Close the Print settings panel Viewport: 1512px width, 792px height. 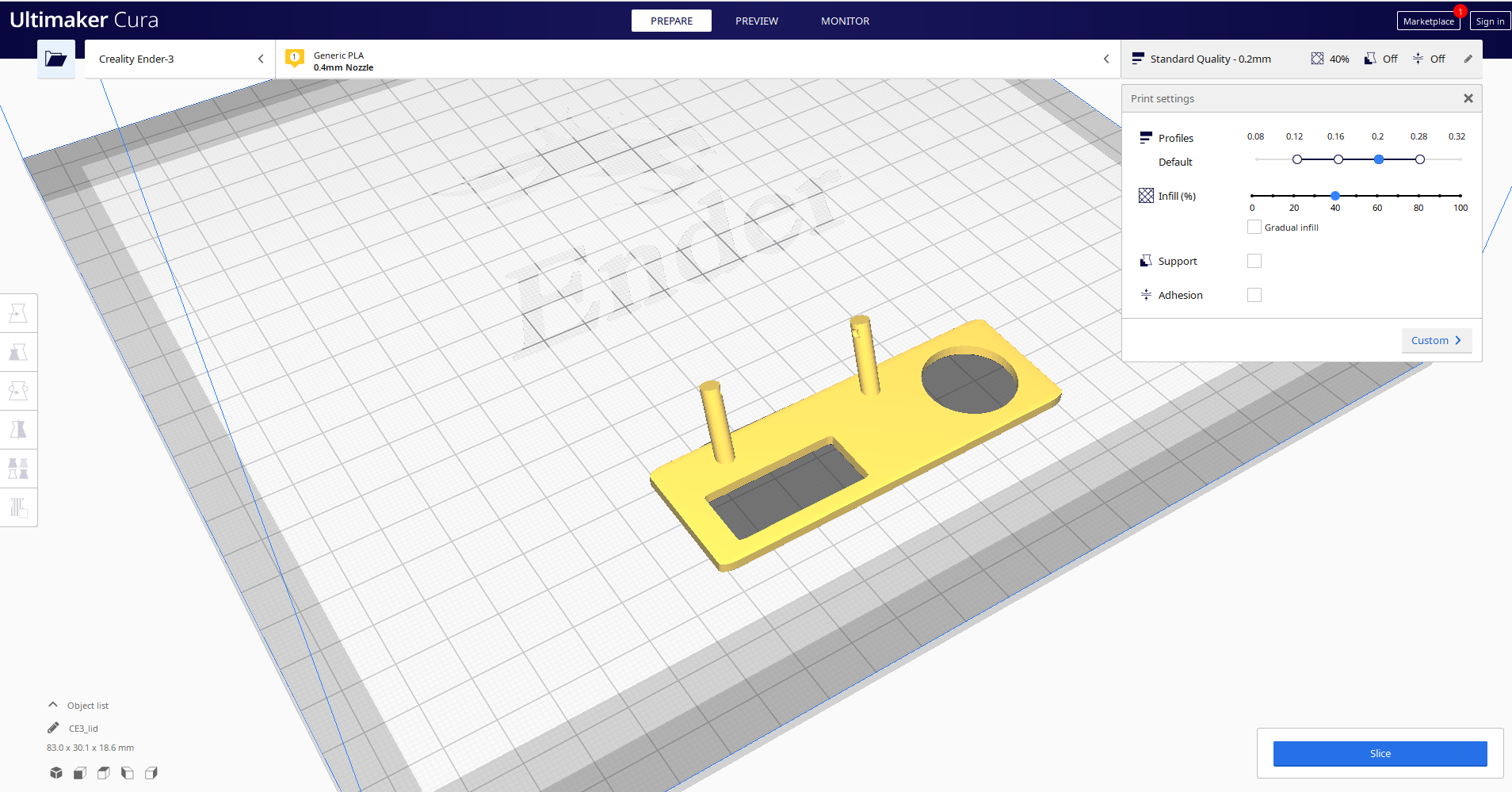coord(1468,98)
